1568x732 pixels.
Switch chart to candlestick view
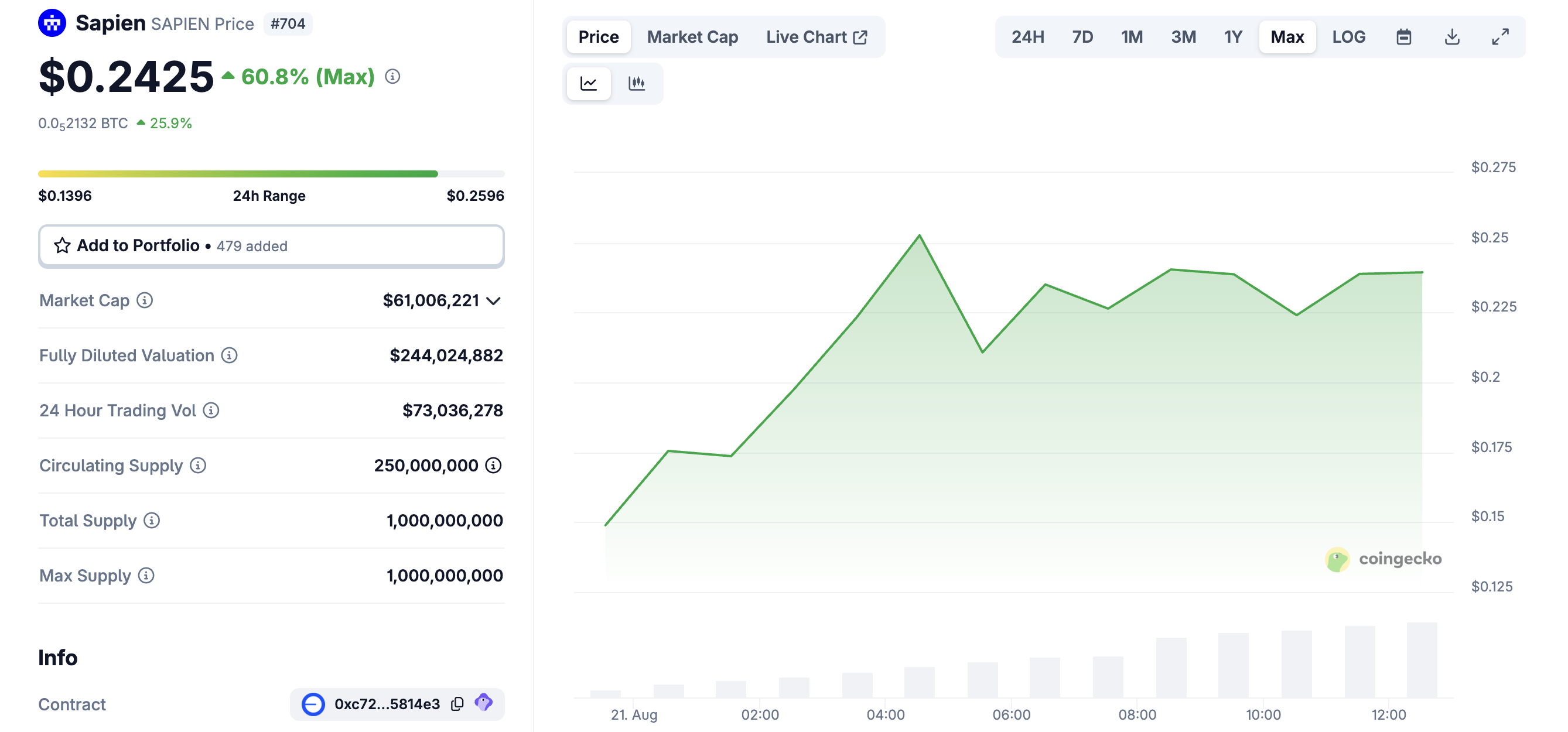click(x=637, y=83)
